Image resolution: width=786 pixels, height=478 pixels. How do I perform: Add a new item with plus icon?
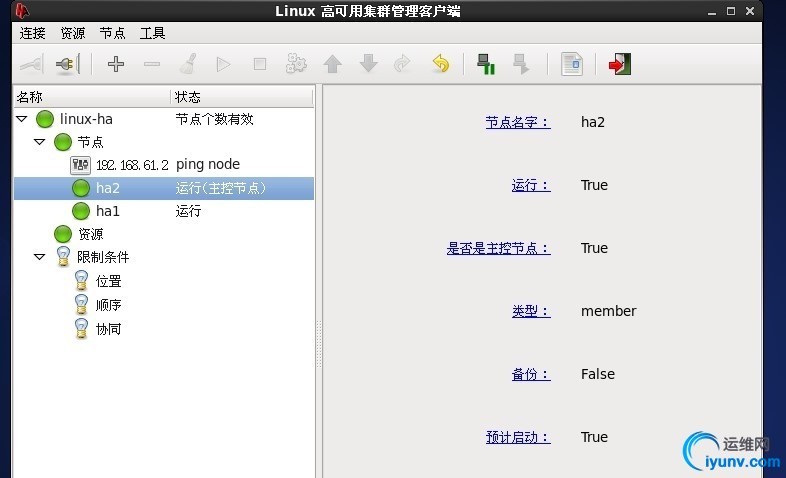(116, 64)
